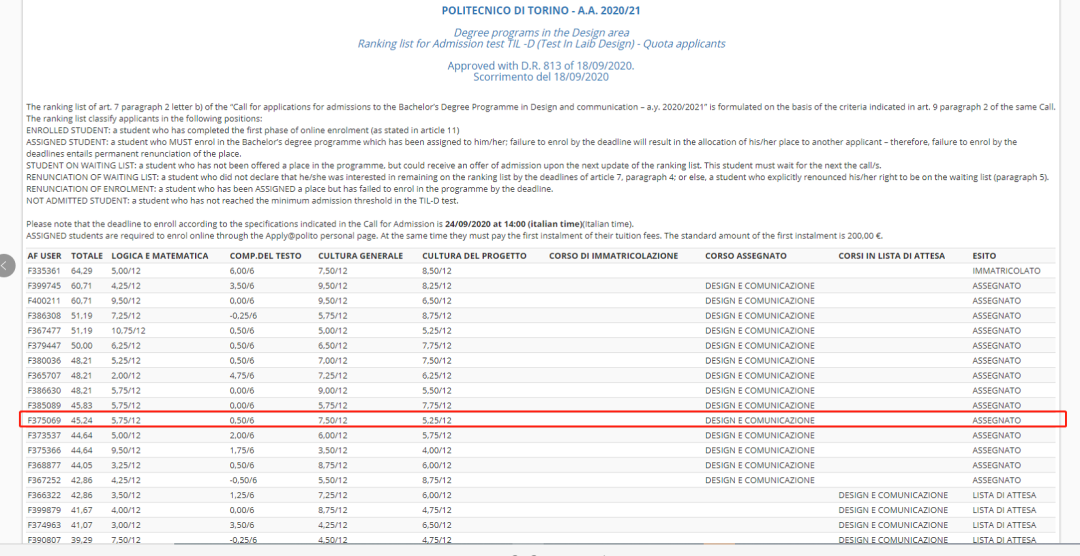Viewport: 1080px width, 556px height.
Task: Click the text comprehension score -0,50/6
Action: tap(245, 480)
